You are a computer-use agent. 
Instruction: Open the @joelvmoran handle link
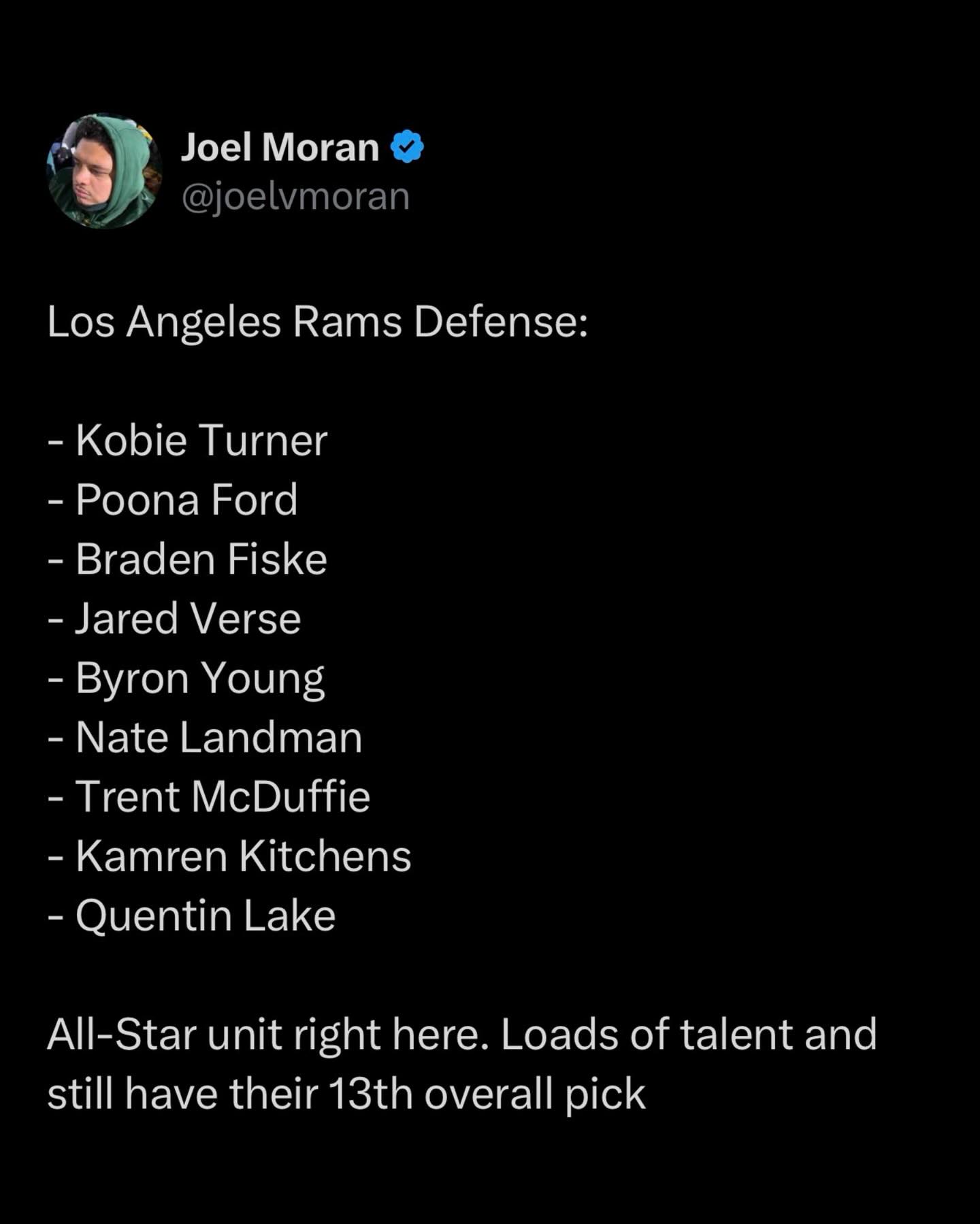(x=295, y=197)
